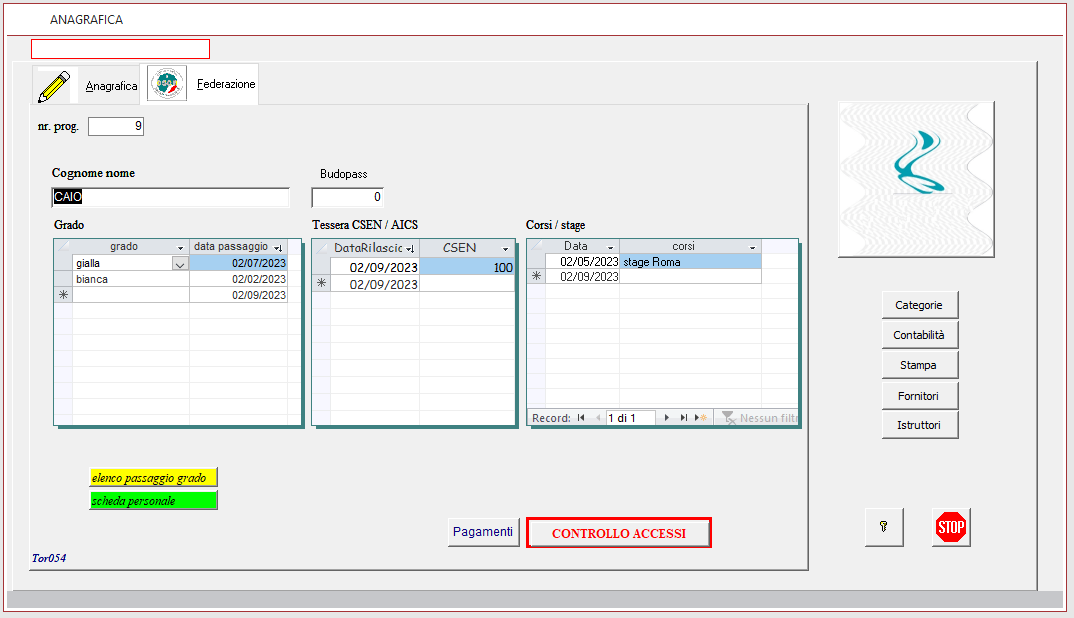The height and width of the screenshot is (618, 1074).
Task: Open grado column header dropdown
Action: tap(180, 247)
